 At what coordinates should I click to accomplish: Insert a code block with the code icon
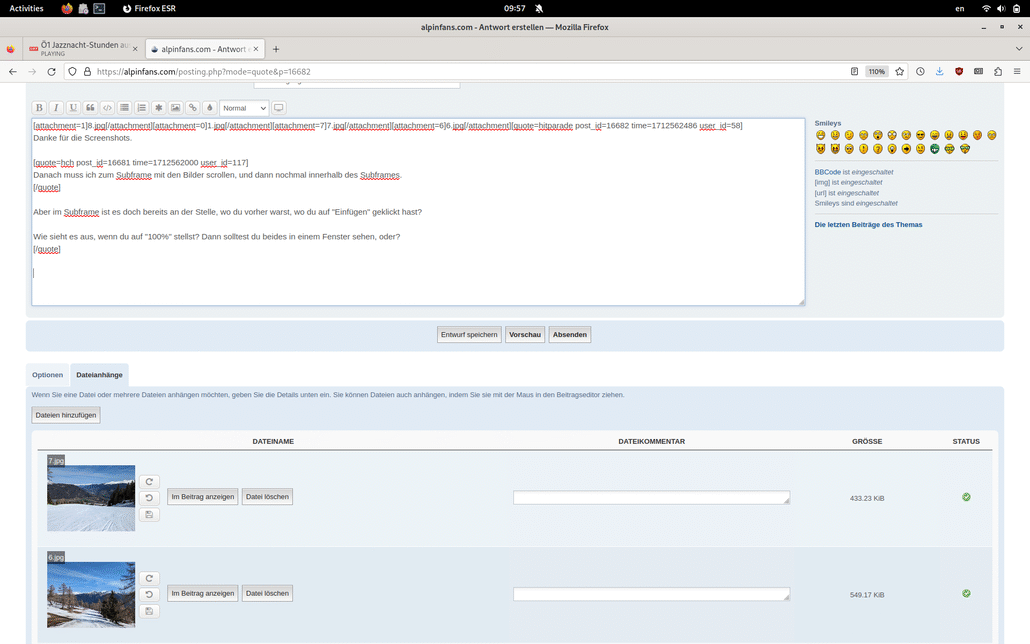[x=107, y=107]
